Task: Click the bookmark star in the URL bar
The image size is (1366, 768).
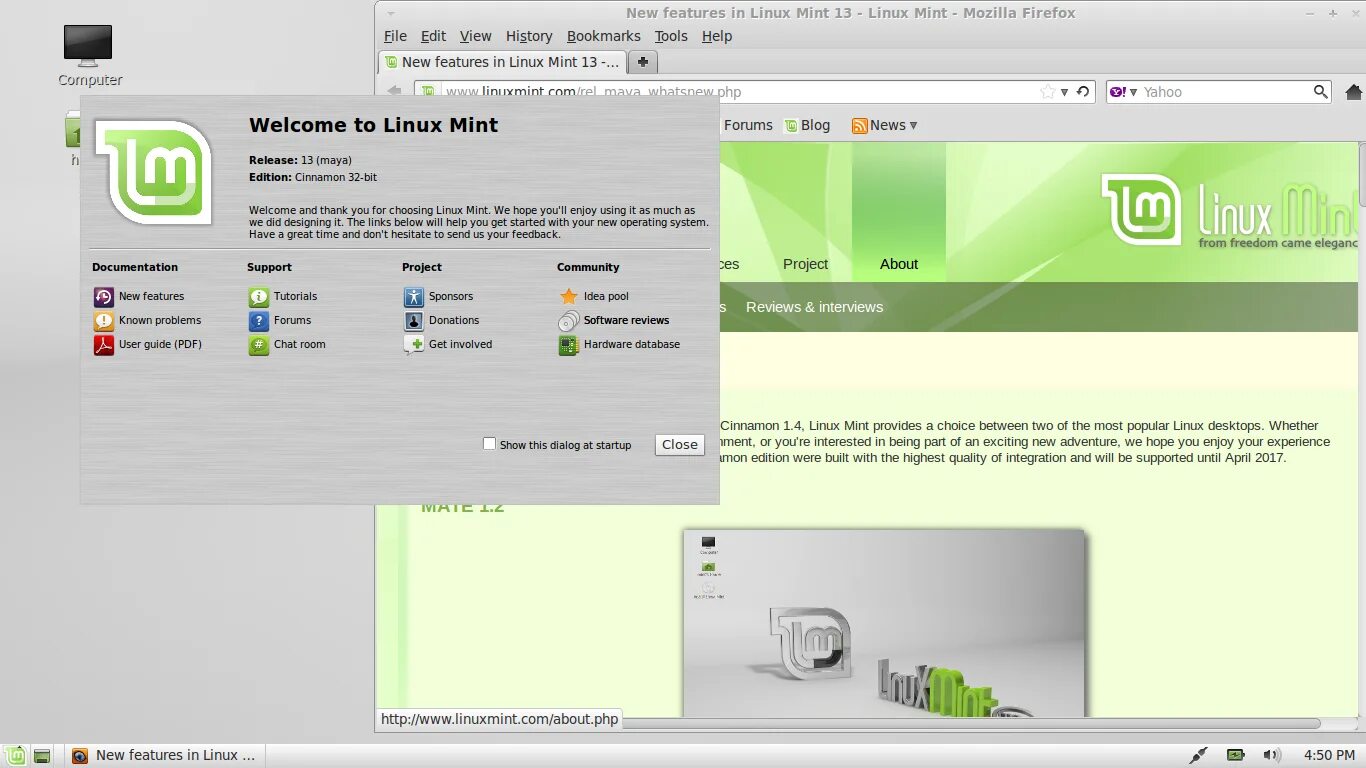Action: tap(1047, 92)
